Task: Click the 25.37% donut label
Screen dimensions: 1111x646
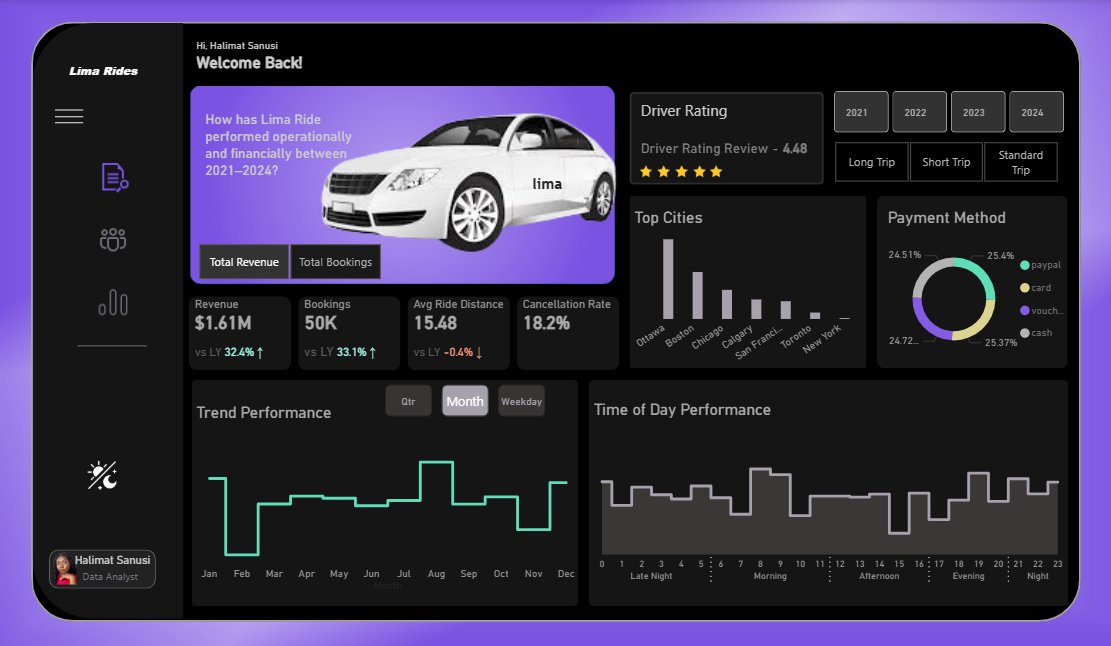Action: click(x=1000, y=342)
